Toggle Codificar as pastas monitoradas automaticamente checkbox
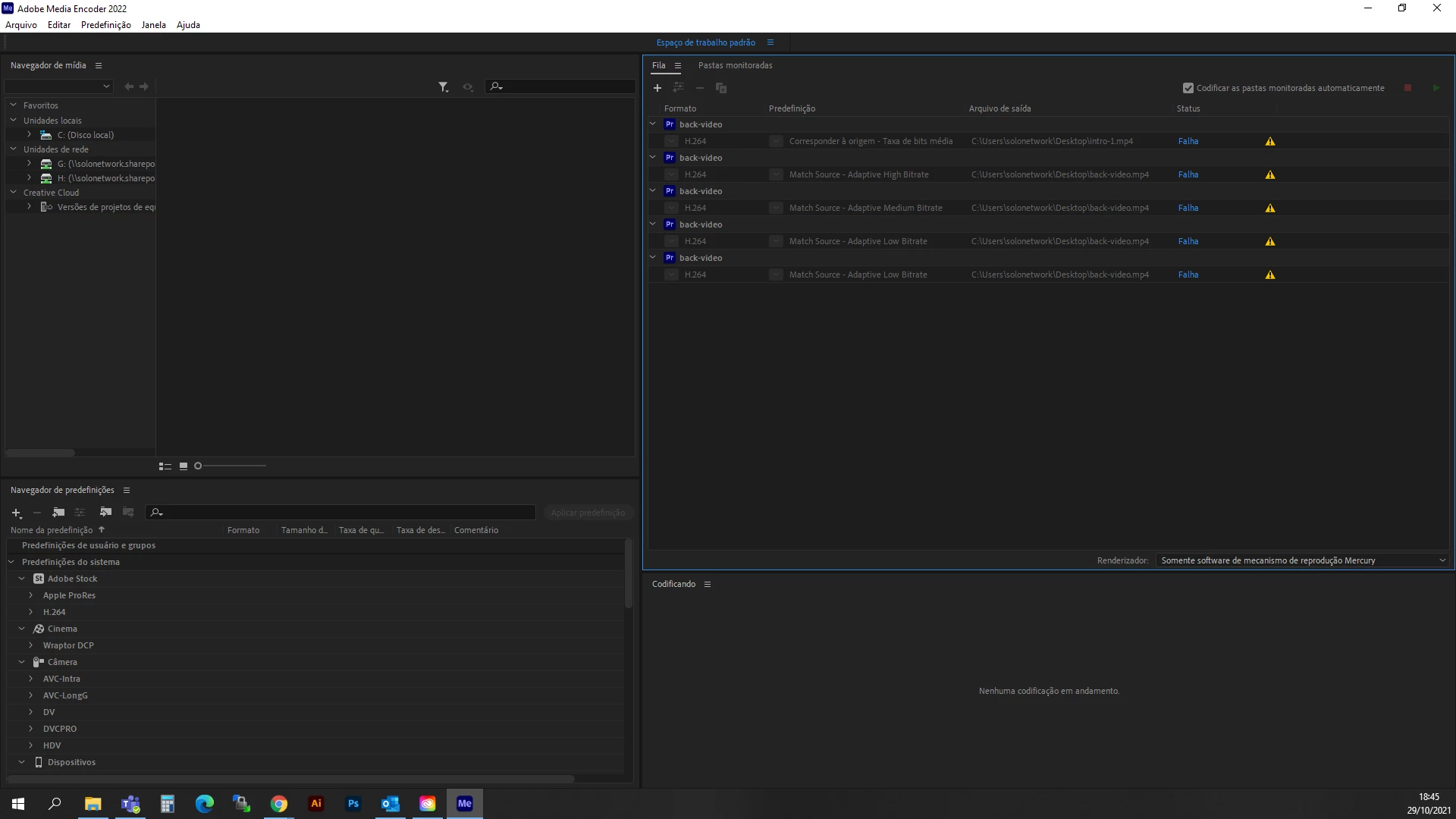Viewport: 1456px width, 819px height. point(1188,88)
